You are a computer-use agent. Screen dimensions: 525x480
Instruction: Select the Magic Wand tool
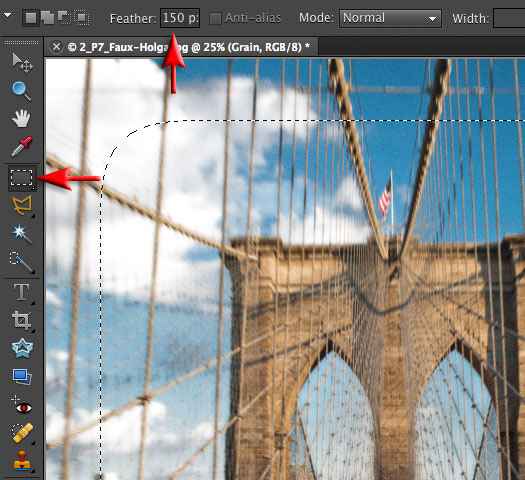pyautogui.click(x=22, y=234)
